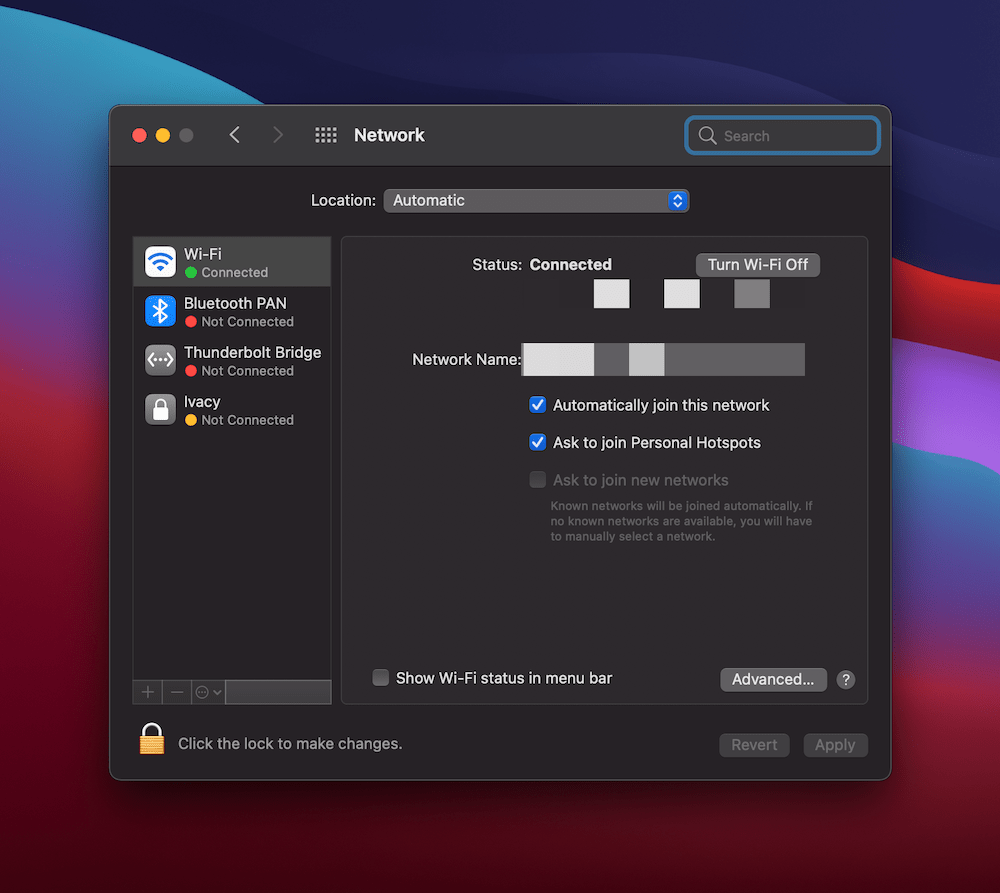Image resolution: width=1000 pixels, height=893 pixels.
Task: Select the Wi-Fi service icon in sidebar
Action: (x=160, y=262)
